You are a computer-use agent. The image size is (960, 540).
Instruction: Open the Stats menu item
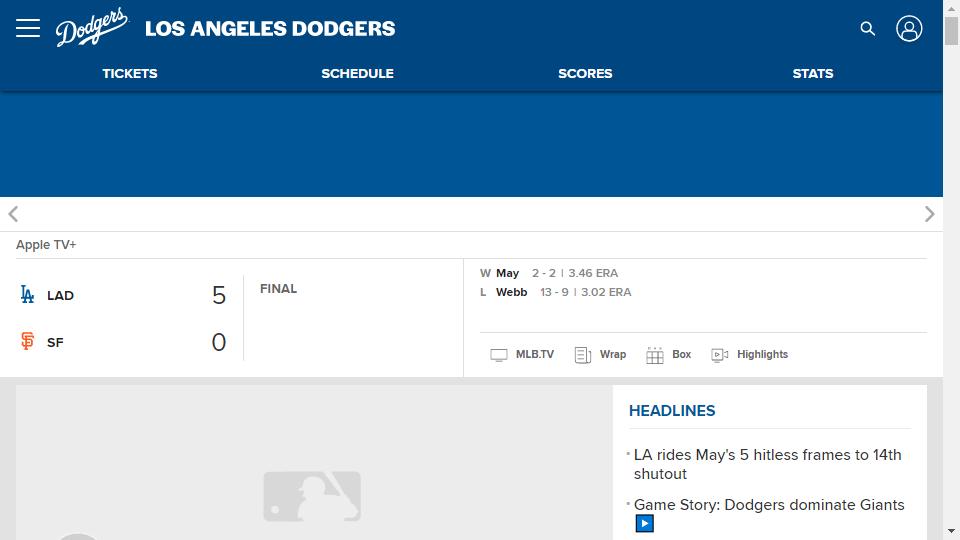coord(813,73)
